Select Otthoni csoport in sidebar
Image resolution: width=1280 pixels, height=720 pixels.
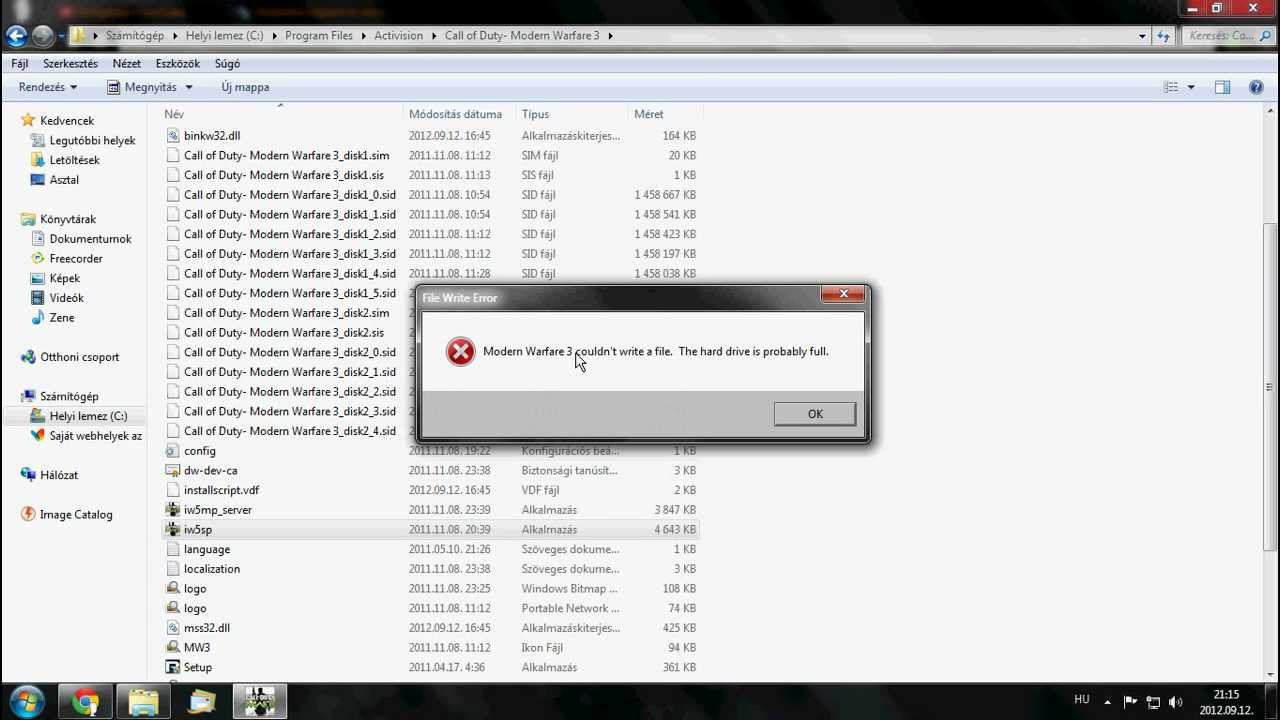79,357
